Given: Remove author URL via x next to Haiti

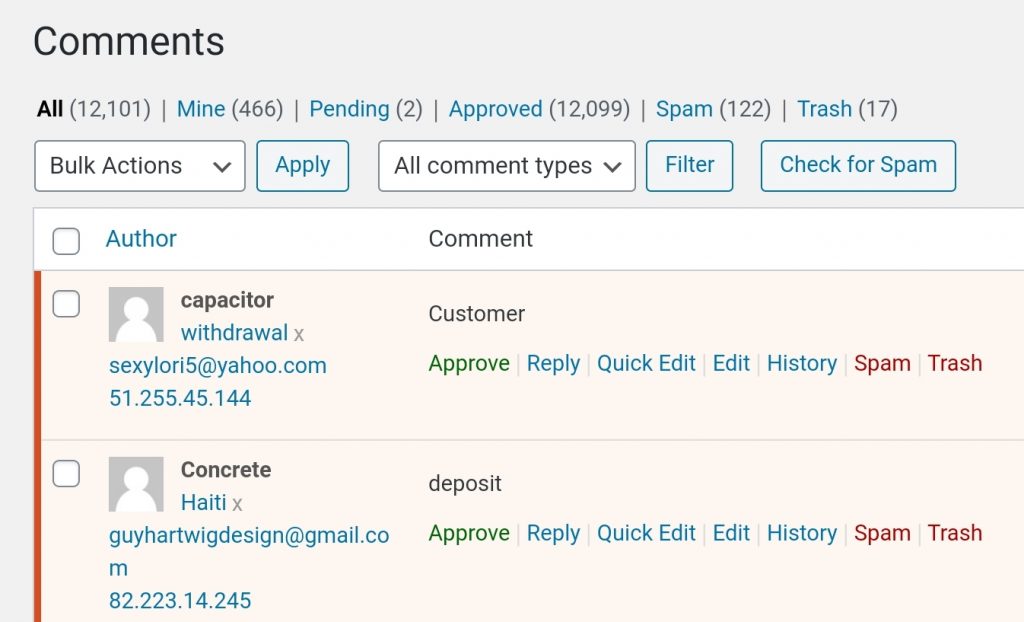Looking at the screenshot, I should (238, 504).
